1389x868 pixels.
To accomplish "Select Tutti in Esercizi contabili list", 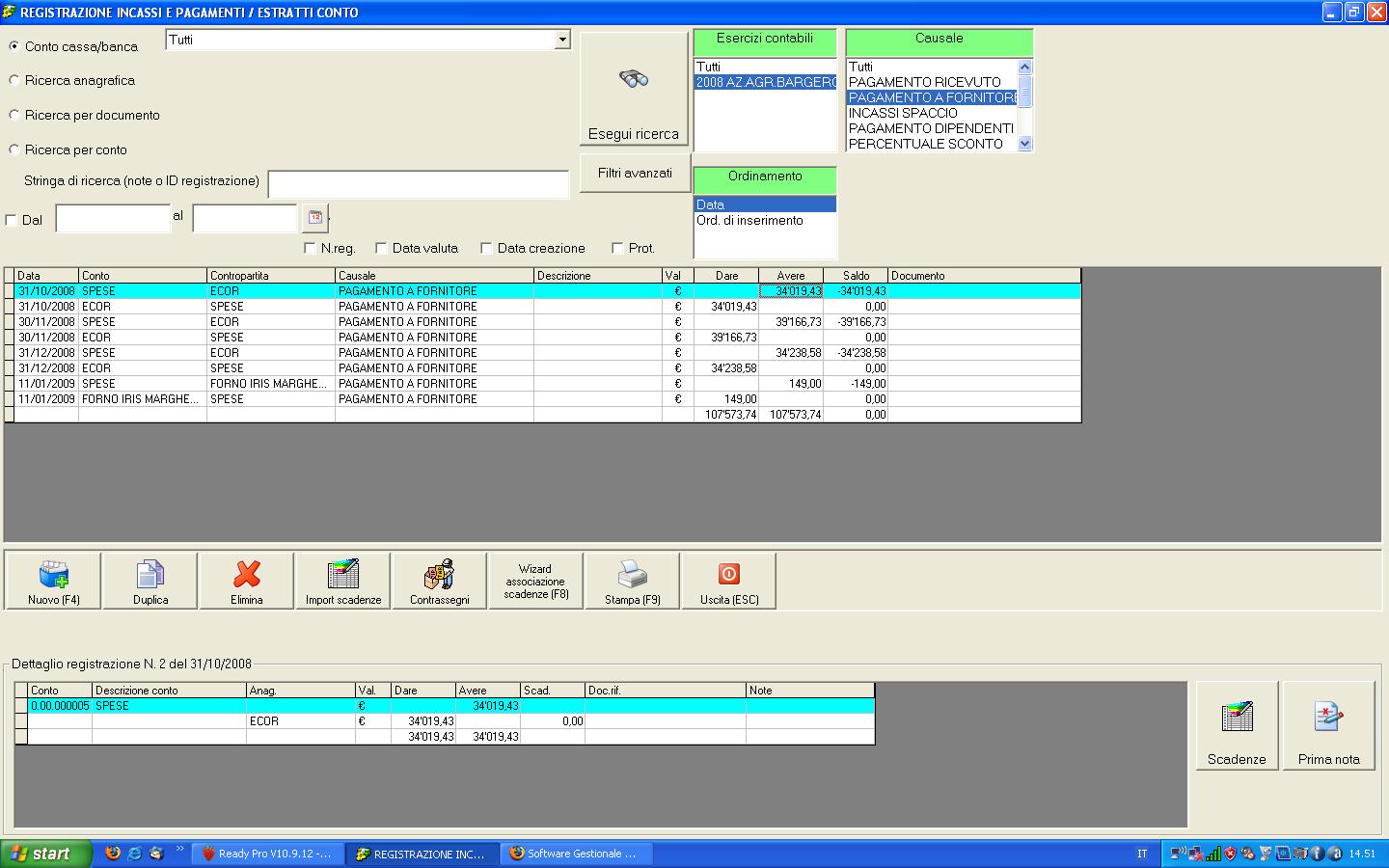I will (765, 67).
